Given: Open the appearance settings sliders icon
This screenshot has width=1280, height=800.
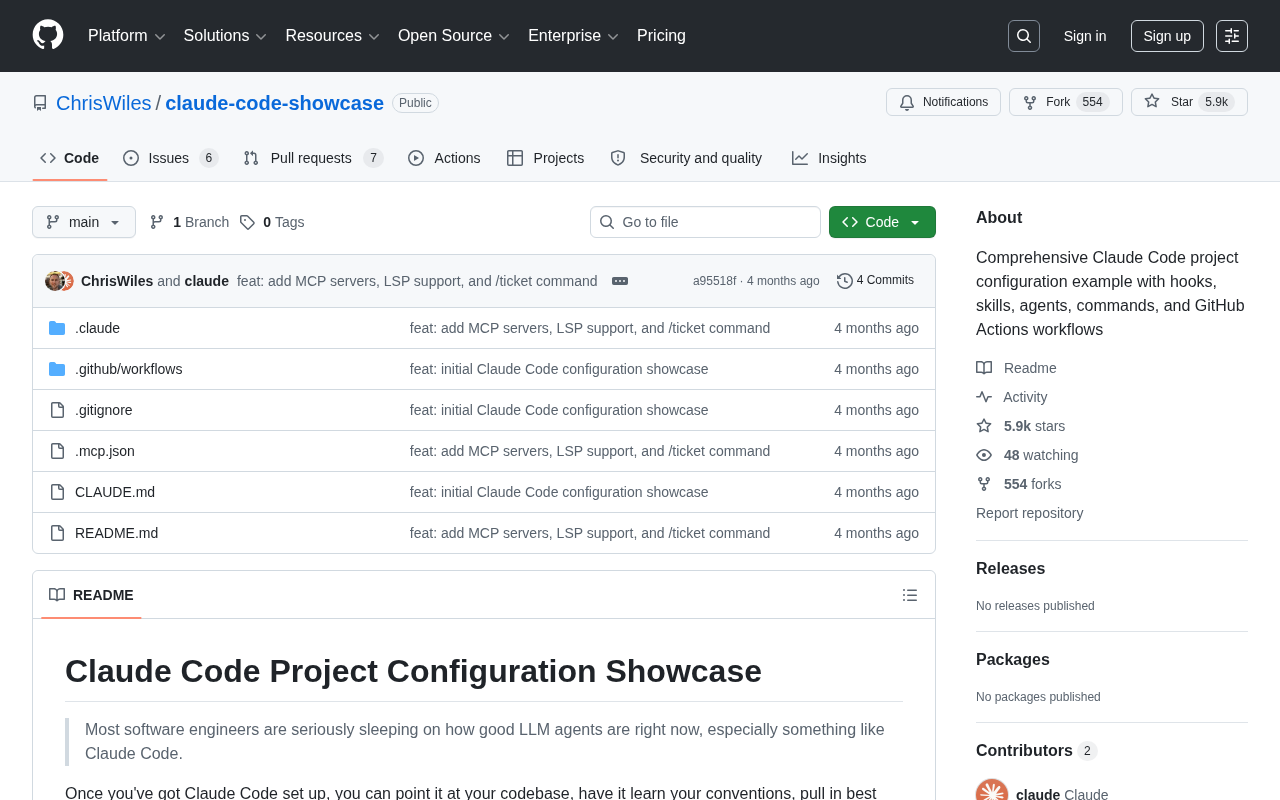Looking at the screenshot, I should pos(1232,36).
